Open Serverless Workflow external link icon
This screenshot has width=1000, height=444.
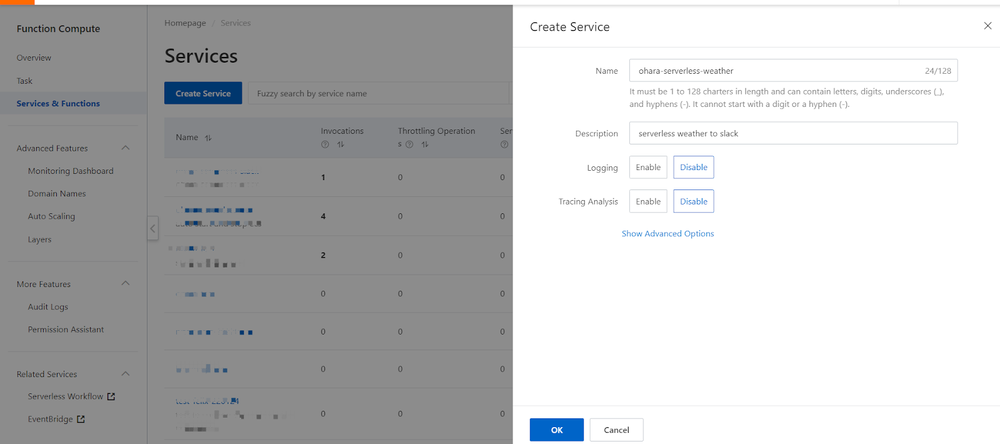pyautogui.click(x=111, y=397)
